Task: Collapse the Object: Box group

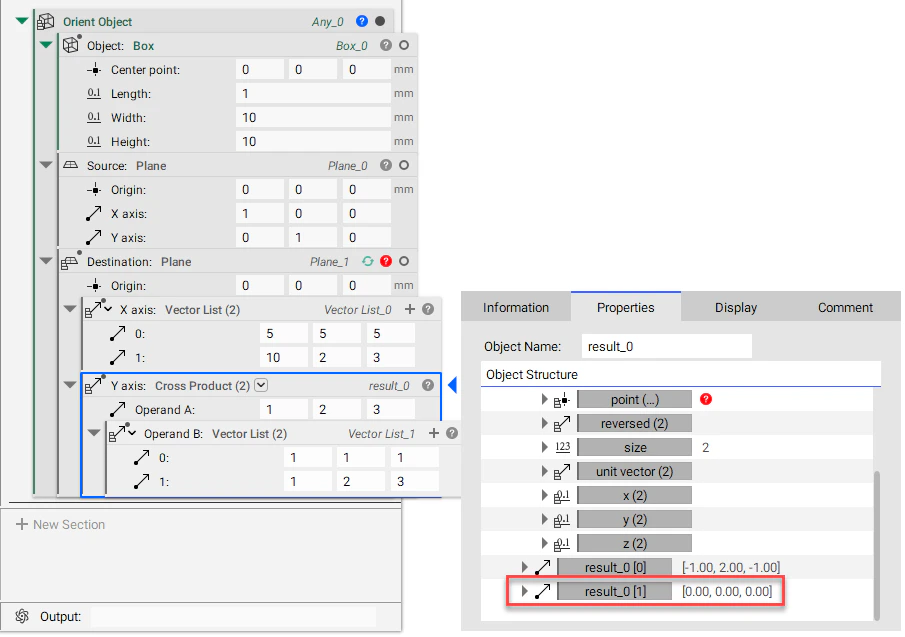Action: [46, 45]
